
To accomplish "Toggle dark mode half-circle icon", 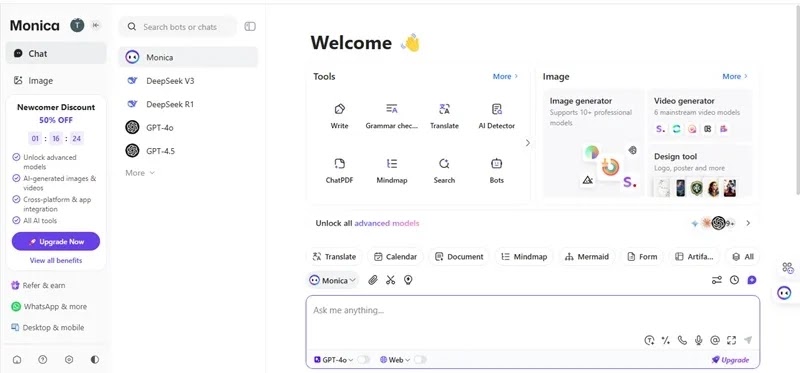I will [95, 360].
